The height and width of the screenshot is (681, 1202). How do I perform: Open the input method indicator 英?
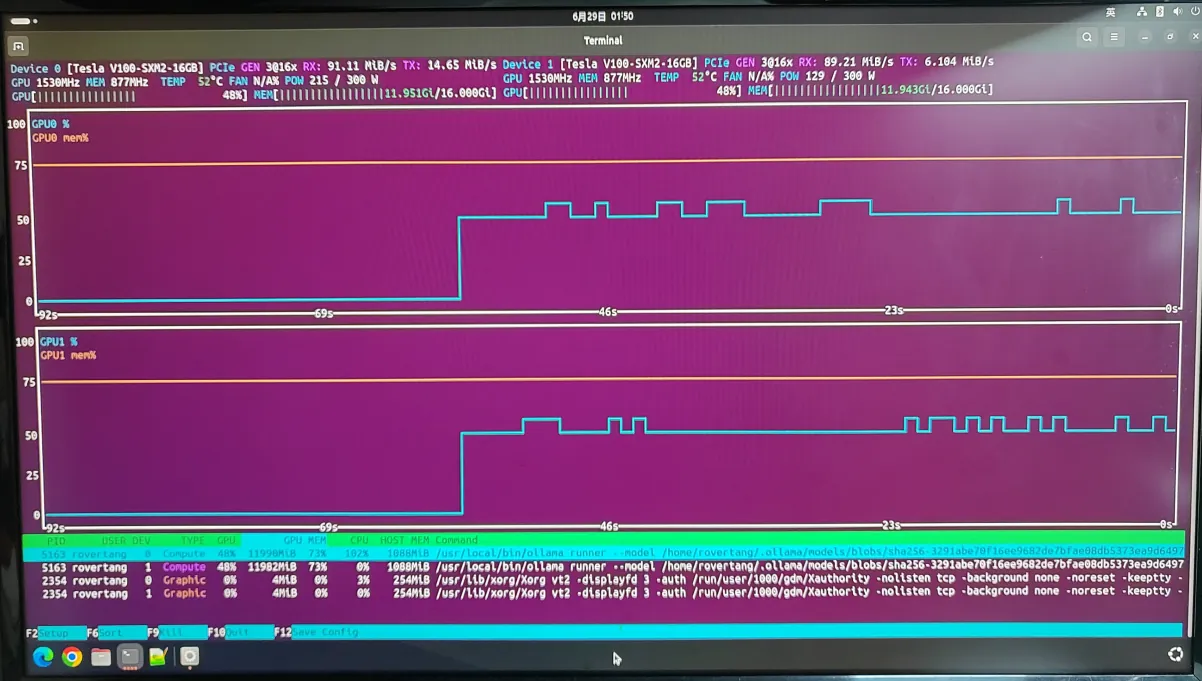(x=1111, y=12)
